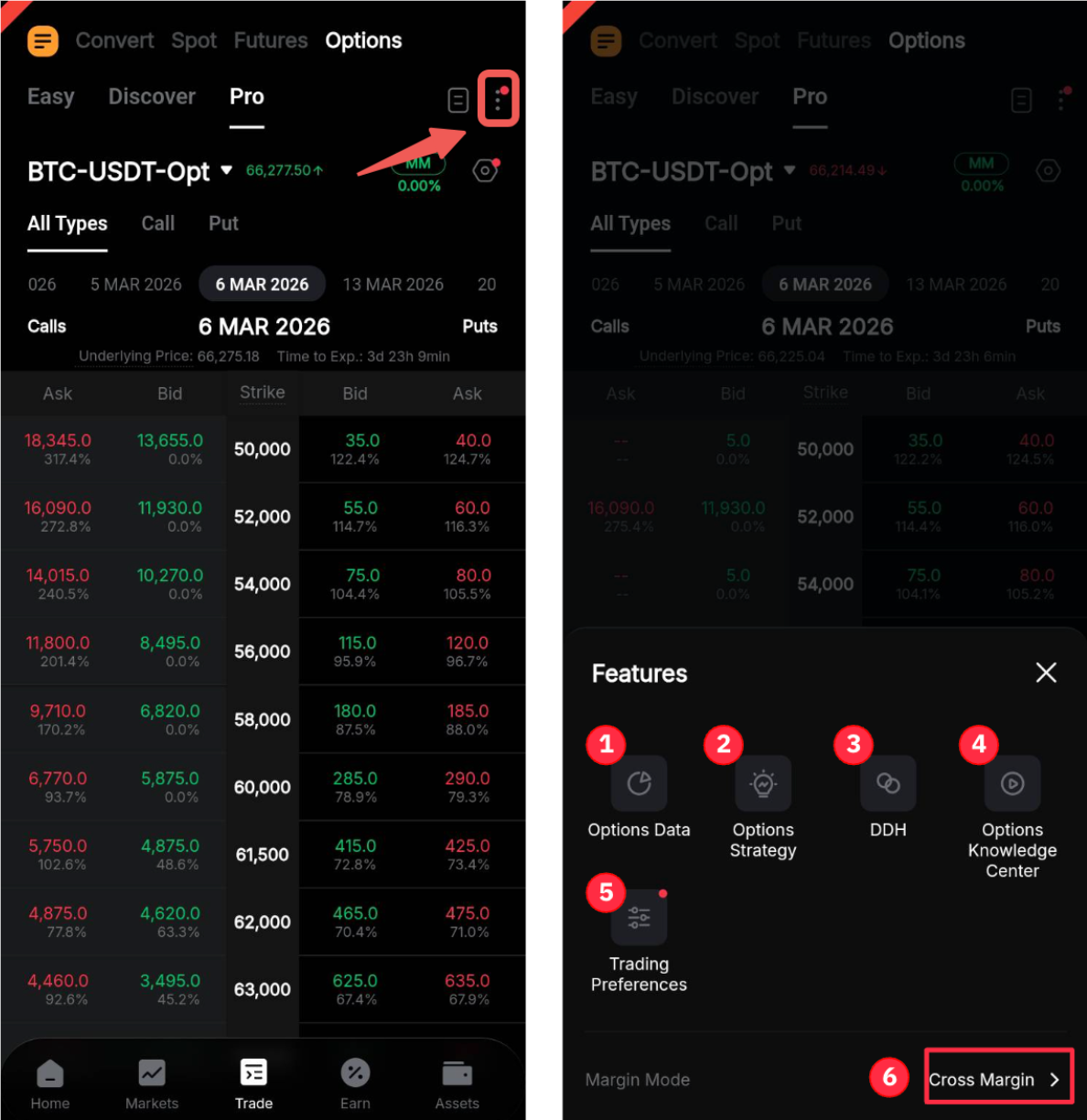Open the Options Knowledge Center icon
Screen dimensions: 1087x1120
click(x=1012, y=783)
